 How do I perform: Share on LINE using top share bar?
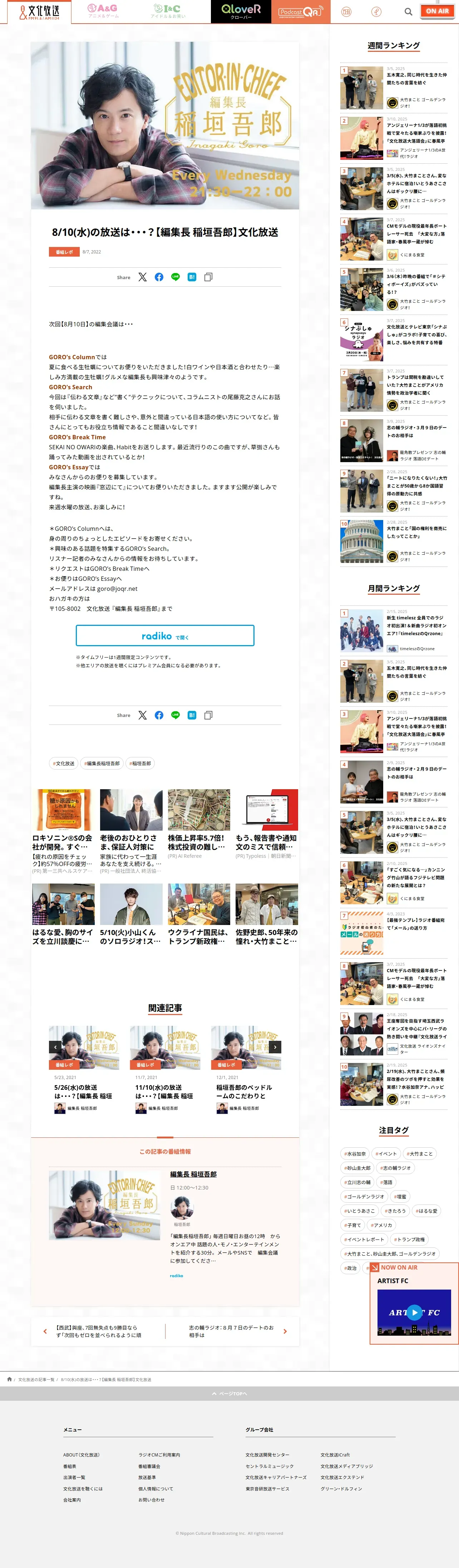click(x=175, y=277)
